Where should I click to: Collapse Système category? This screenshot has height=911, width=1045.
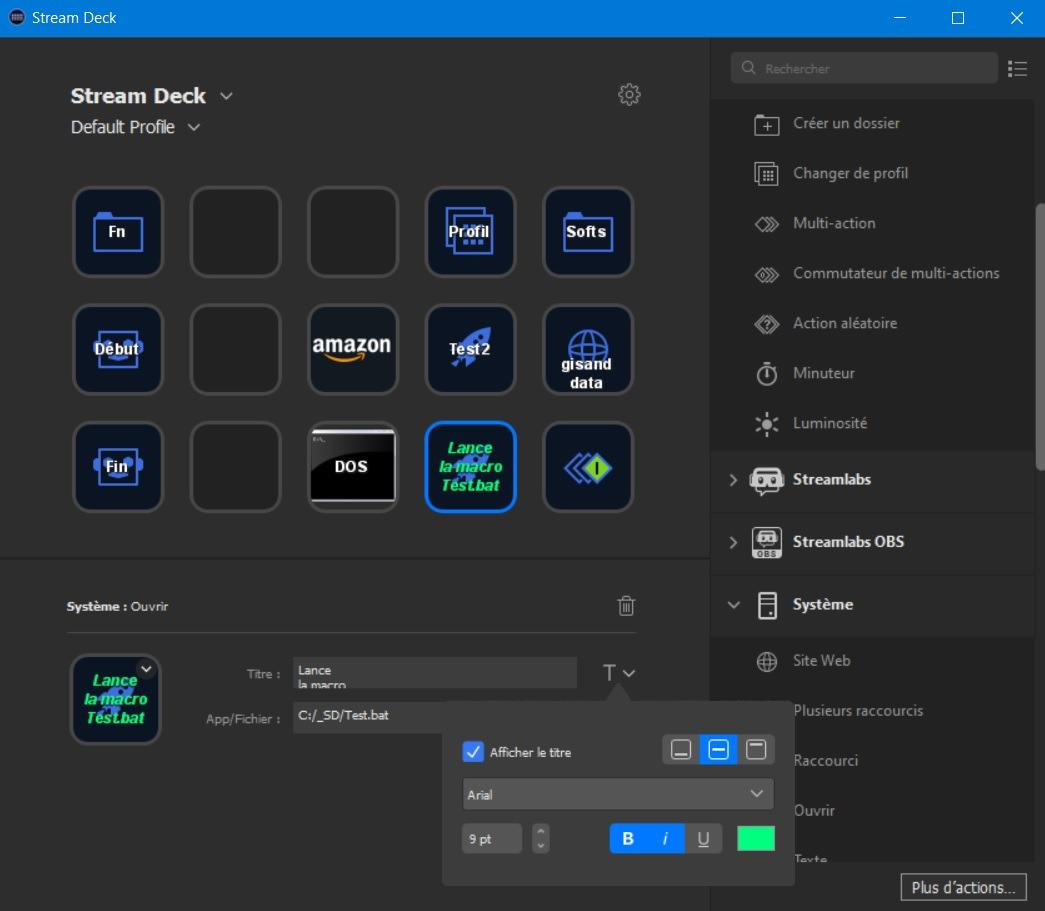(x=734, y=605)
